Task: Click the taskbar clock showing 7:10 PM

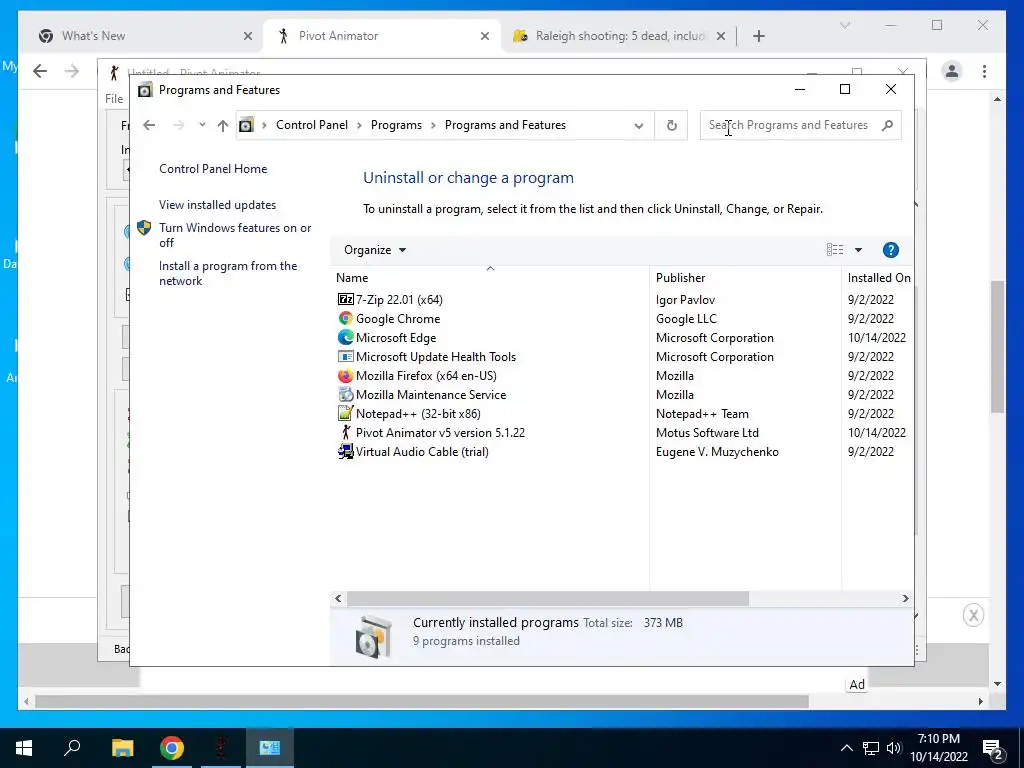Action: coord(939,748)
